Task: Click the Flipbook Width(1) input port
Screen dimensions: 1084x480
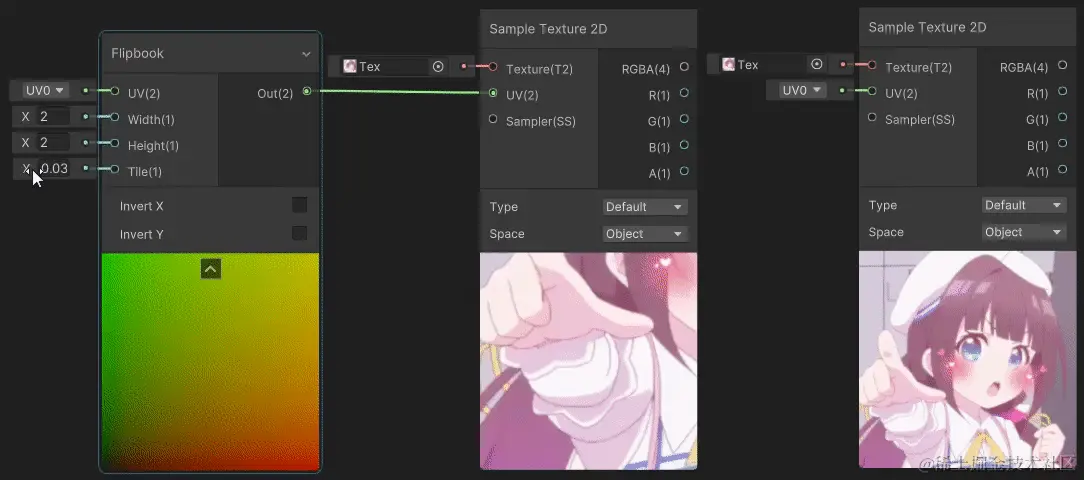Action: click(115, 117)
